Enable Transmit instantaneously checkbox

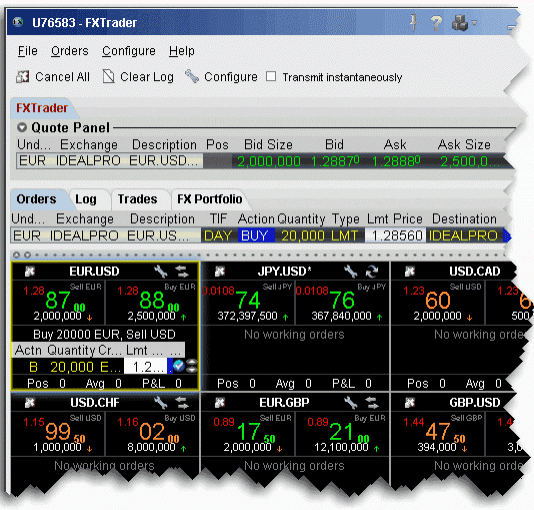(271, 76)
